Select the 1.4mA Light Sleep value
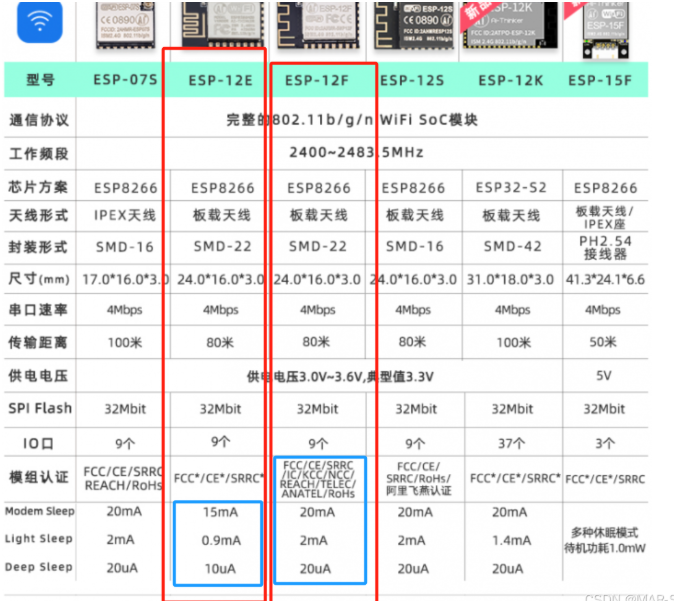This screenshot has width=674, height=601. click(511, 540)
